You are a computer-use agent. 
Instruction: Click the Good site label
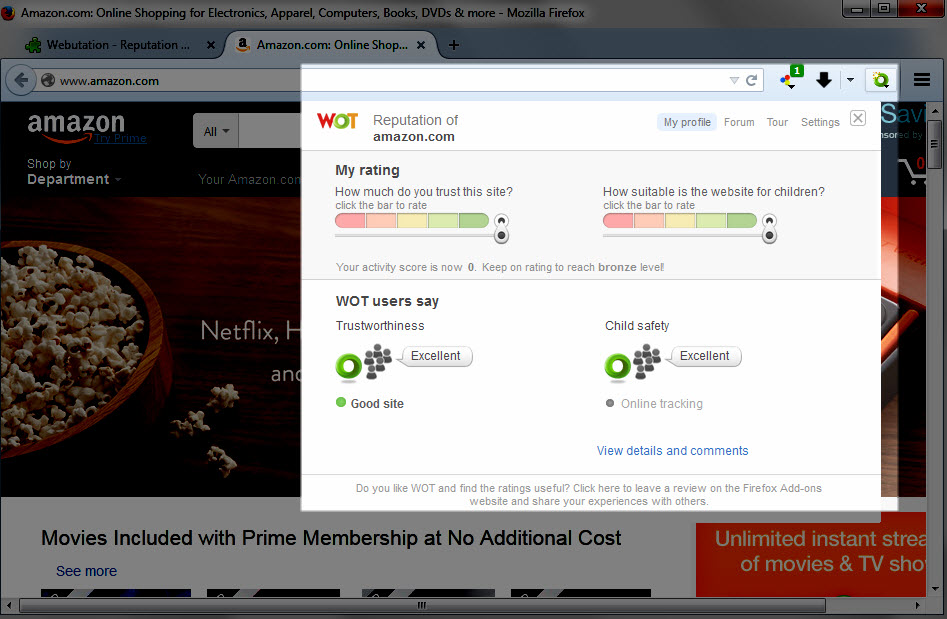(377, 403)
